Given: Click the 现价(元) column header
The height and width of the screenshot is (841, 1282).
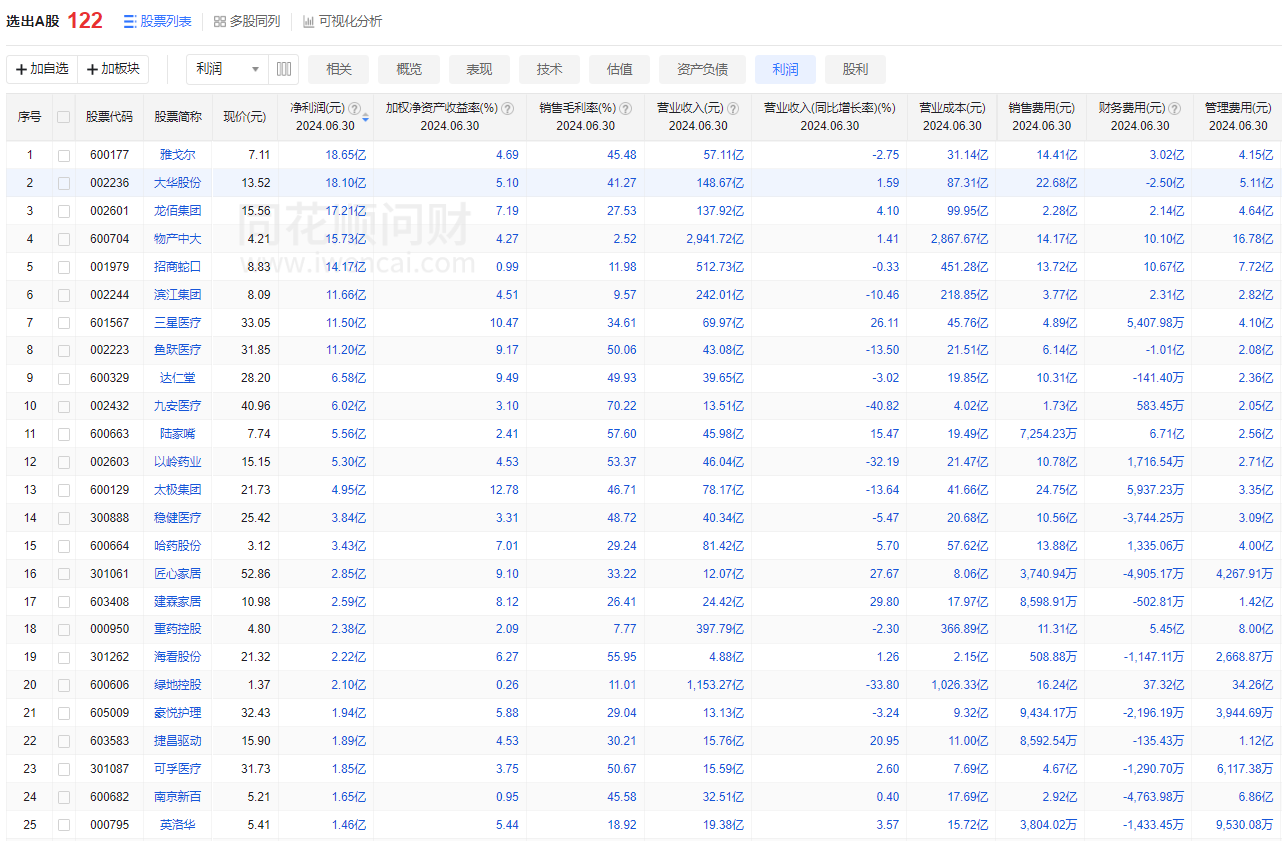Looking at the screenshot, I should point(244,117).
